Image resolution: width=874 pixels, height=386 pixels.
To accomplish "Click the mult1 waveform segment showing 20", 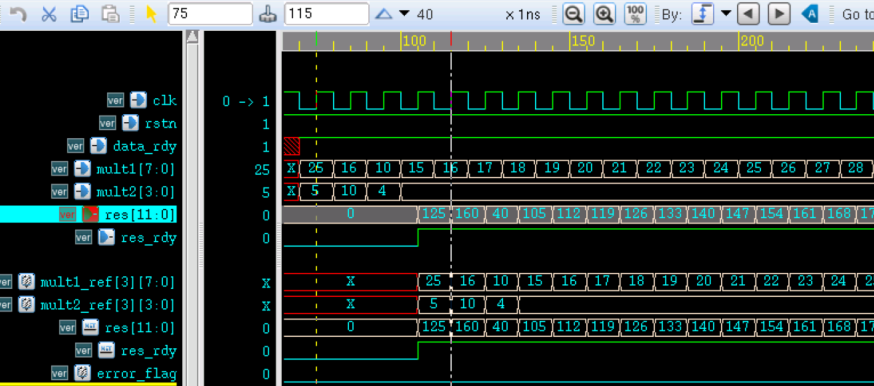I will (585, 168).
